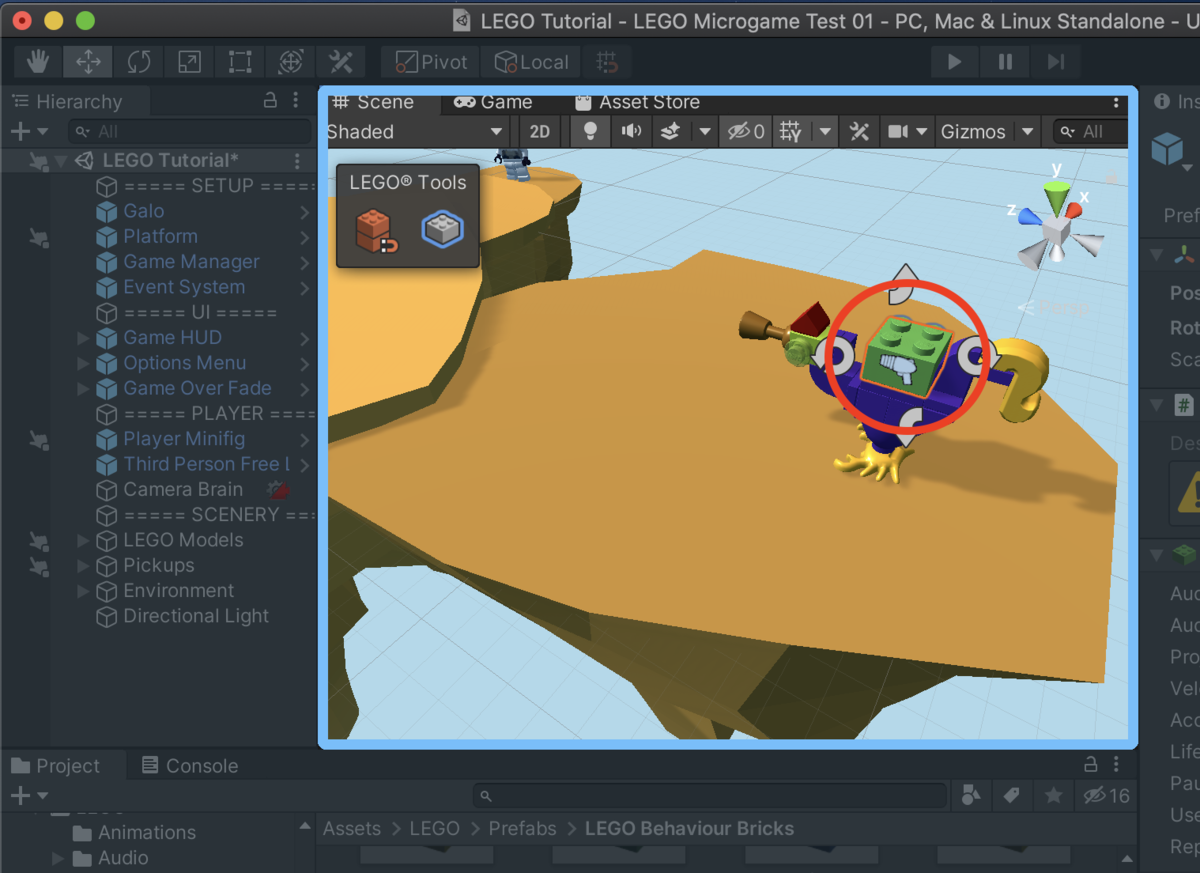This screenshot has width=1200, height=873.
Task: Select the Move tool in the toolbar
Action: pos(88,62)
